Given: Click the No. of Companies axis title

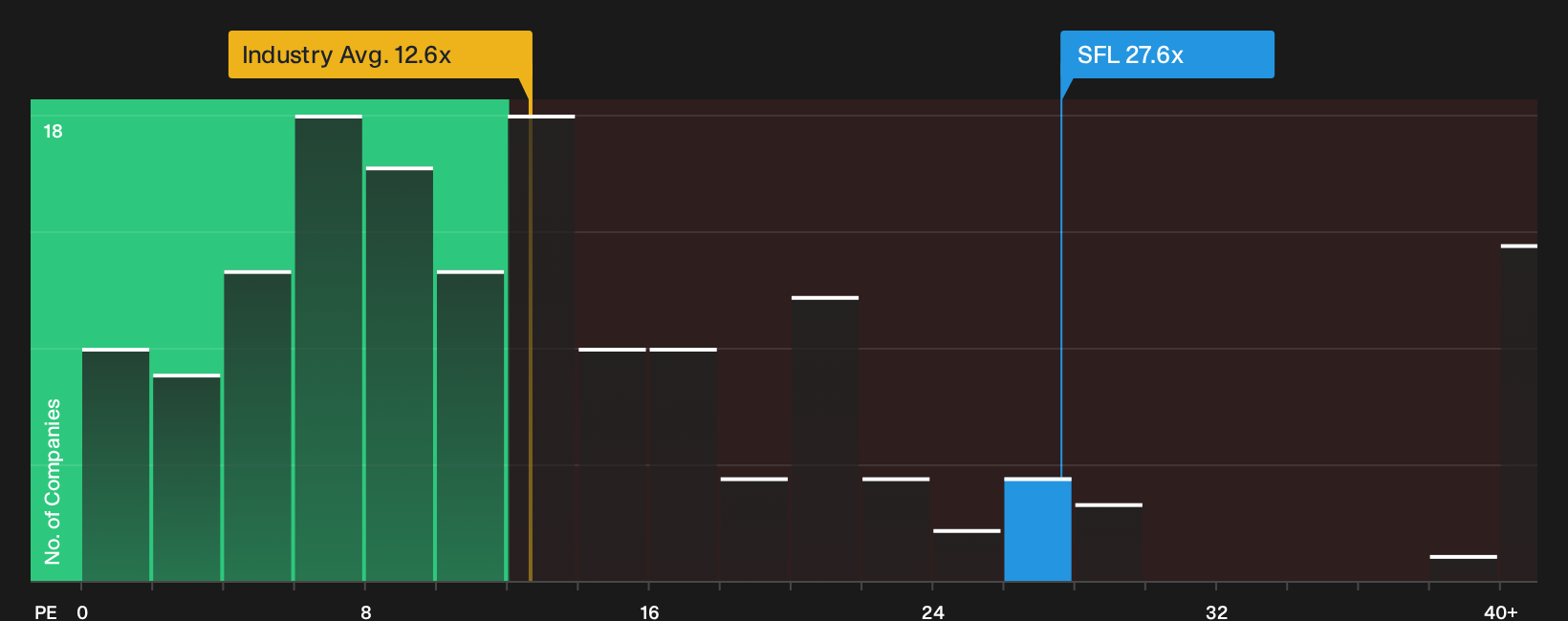Looking at the screenshot, I should point(53,481).
